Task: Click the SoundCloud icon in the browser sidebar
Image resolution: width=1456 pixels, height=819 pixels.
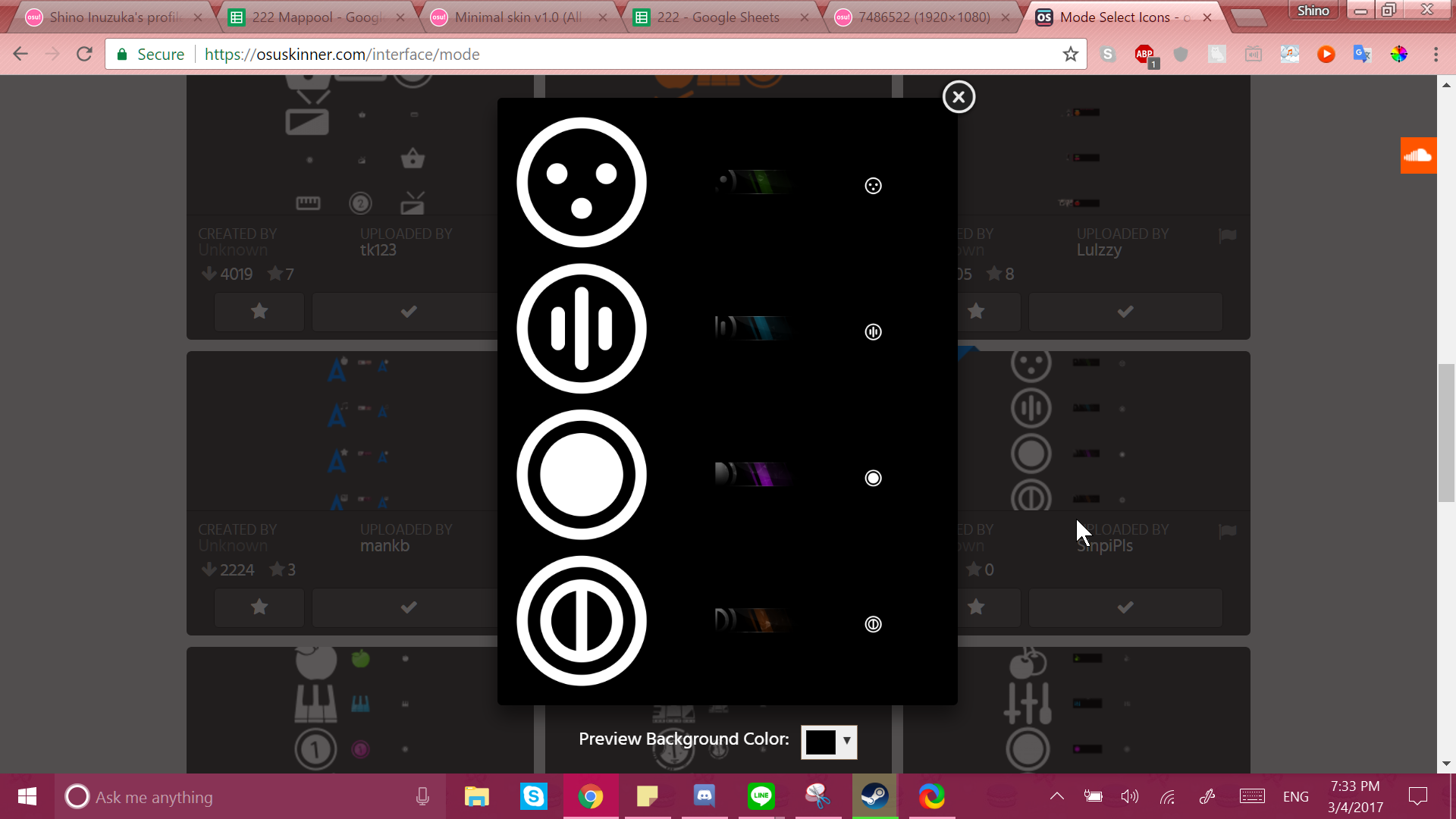Action: 1418,155
